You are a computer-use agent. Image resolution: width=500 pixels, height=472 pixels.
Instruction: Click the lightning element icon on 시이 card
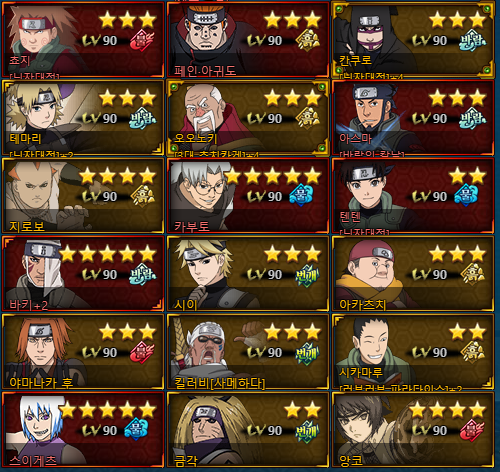tap(307, 275)
